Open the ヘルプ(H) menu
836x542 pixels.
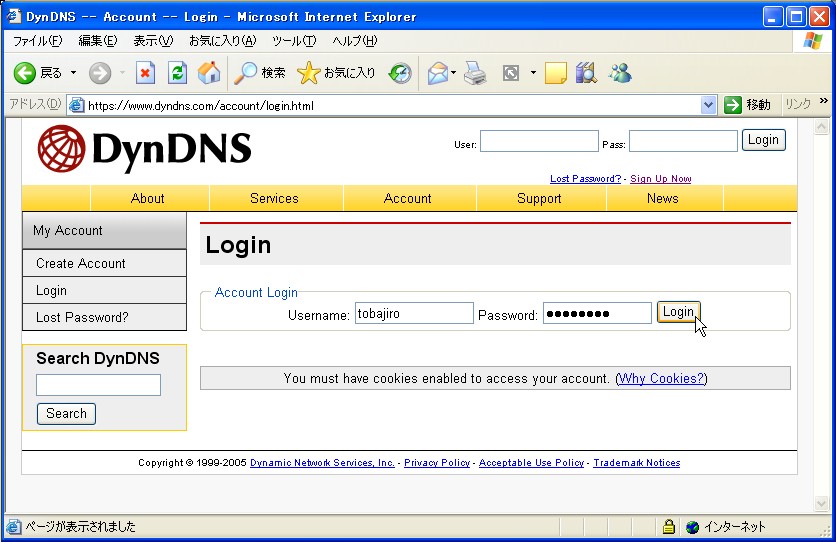[355, 41]
